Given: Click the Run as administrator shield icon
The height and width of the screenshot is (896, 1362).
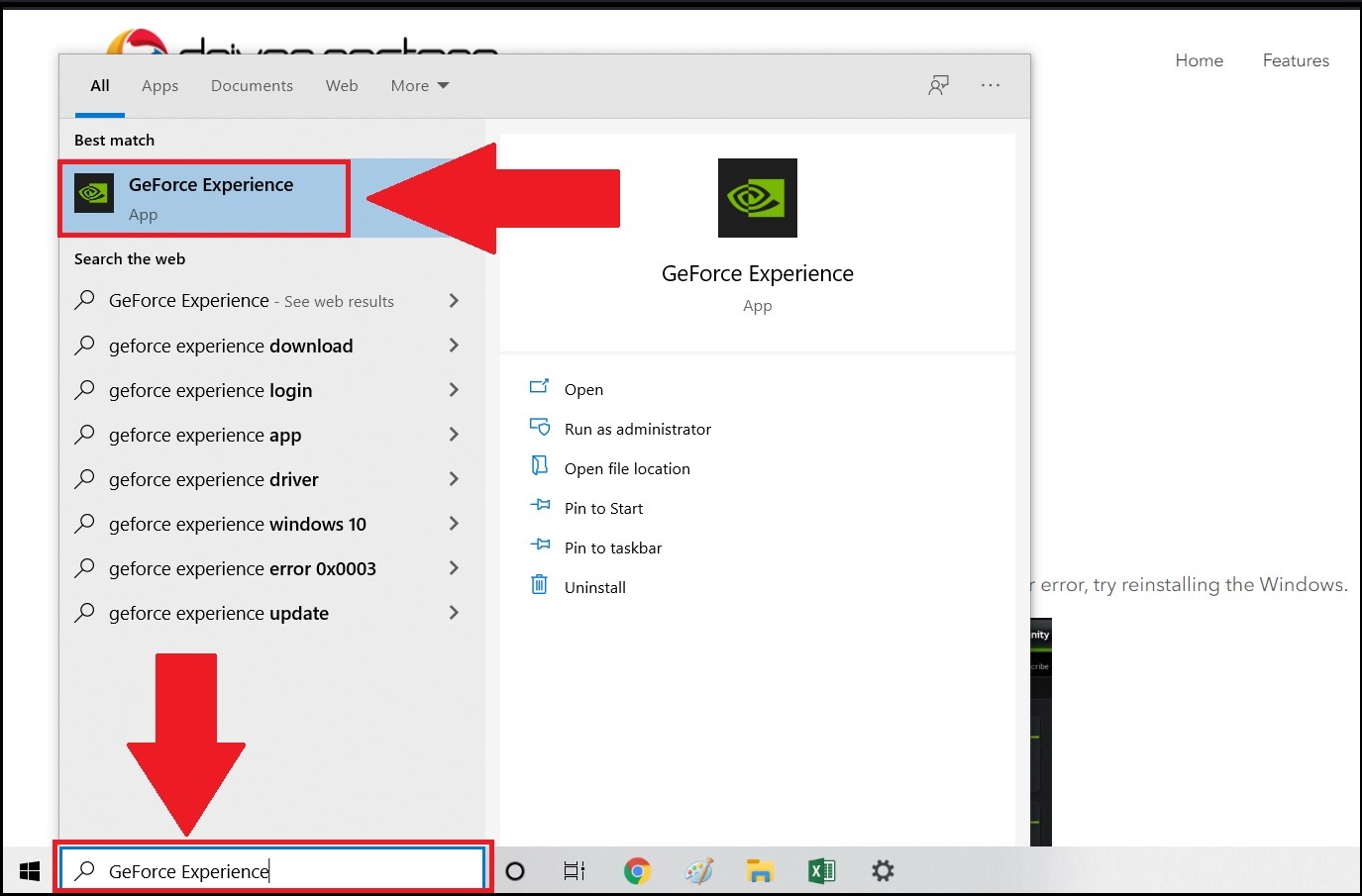Looking at the screenshot, I should pyautogui.click(x=539, y=427).
